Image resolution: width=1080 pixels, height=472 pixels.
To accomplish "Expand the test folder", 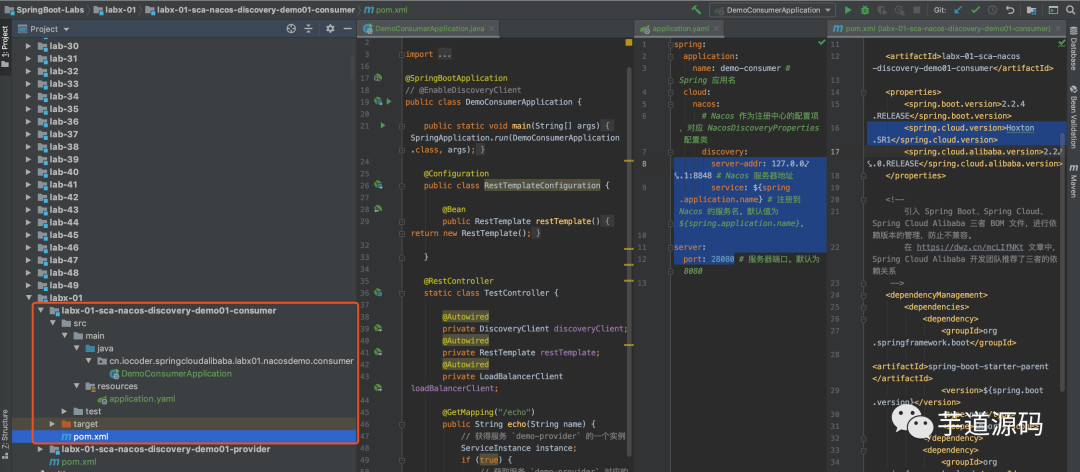I will click(x=65, y=411).
